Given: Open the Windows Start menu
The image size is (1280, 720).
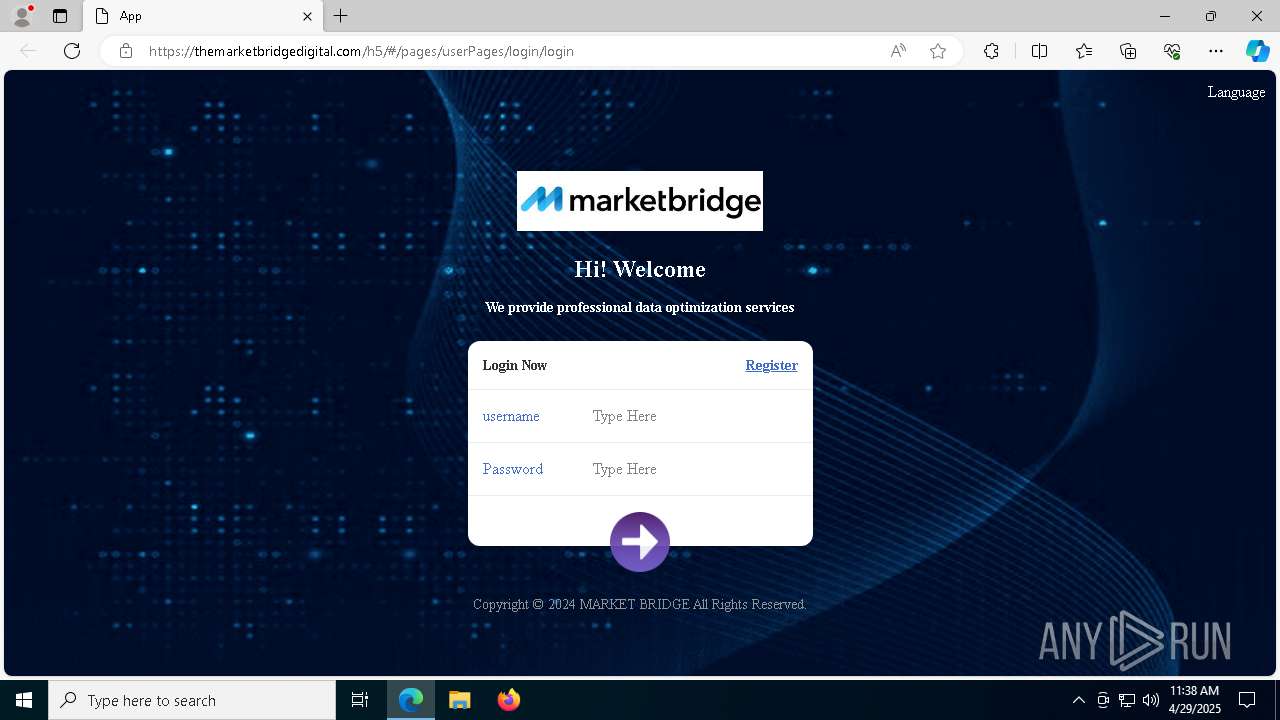Looking at the screenshot, I should (x=24, y=700).
